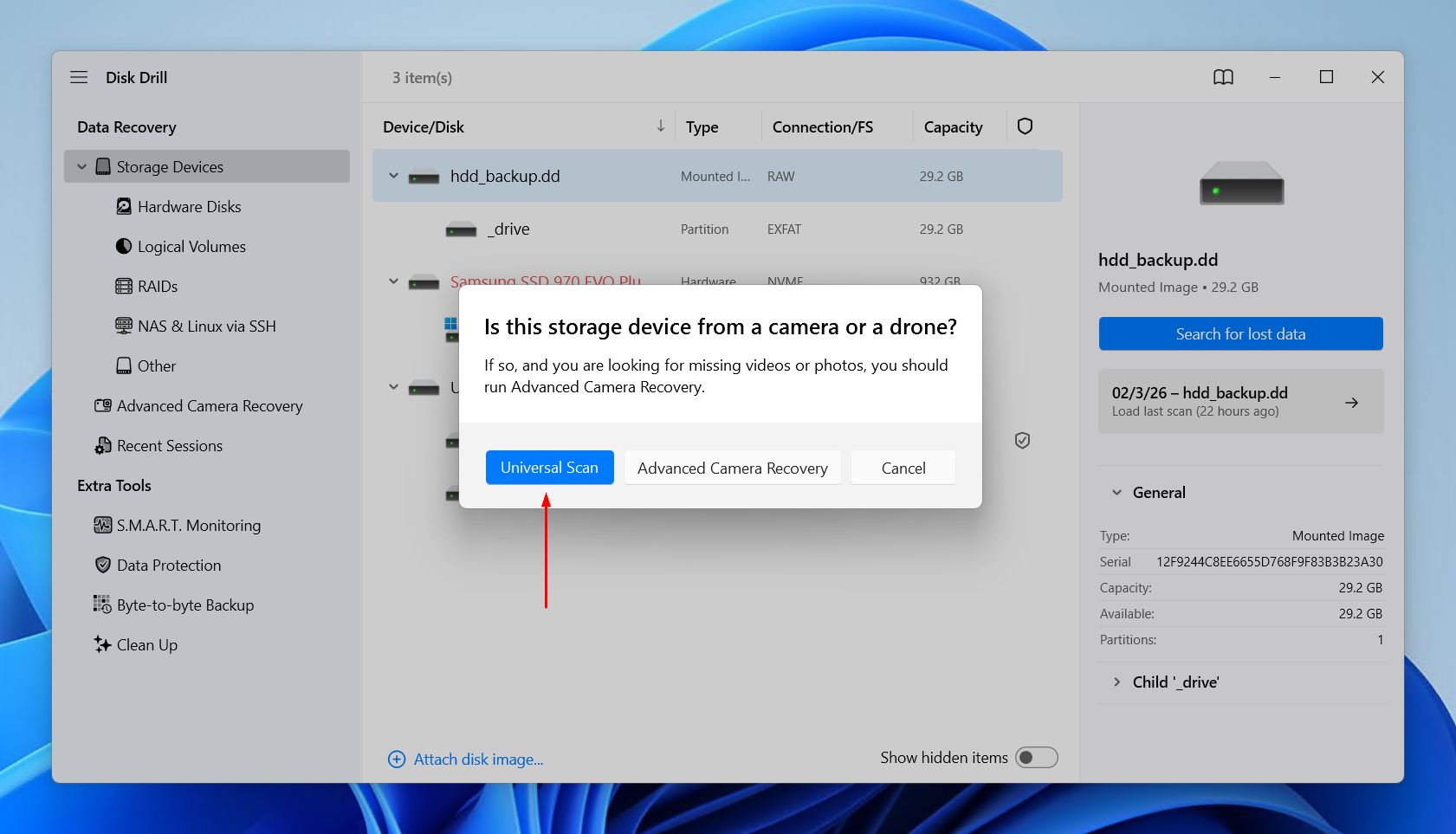Viewport: 1456px width, 834px height.
Task: Click the Storage Devices drive icon
Action: pyautogui.click(x=103, y=166)
